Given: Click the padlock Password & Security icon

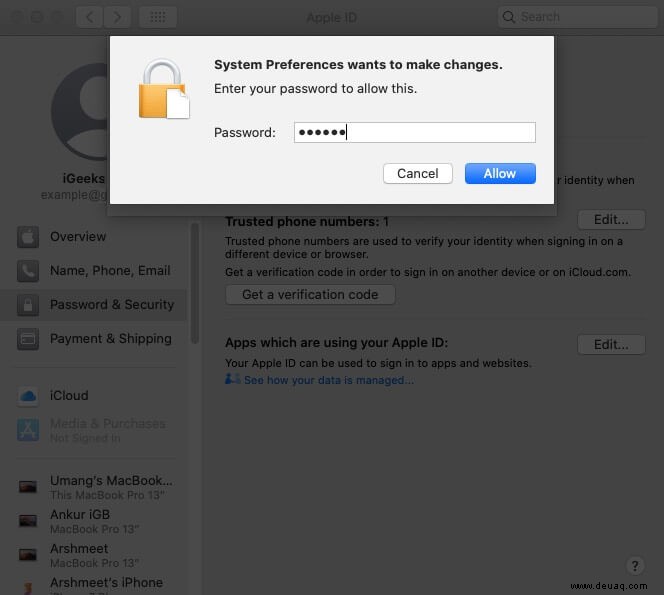Looking at the screenshot, I should 28,305.
